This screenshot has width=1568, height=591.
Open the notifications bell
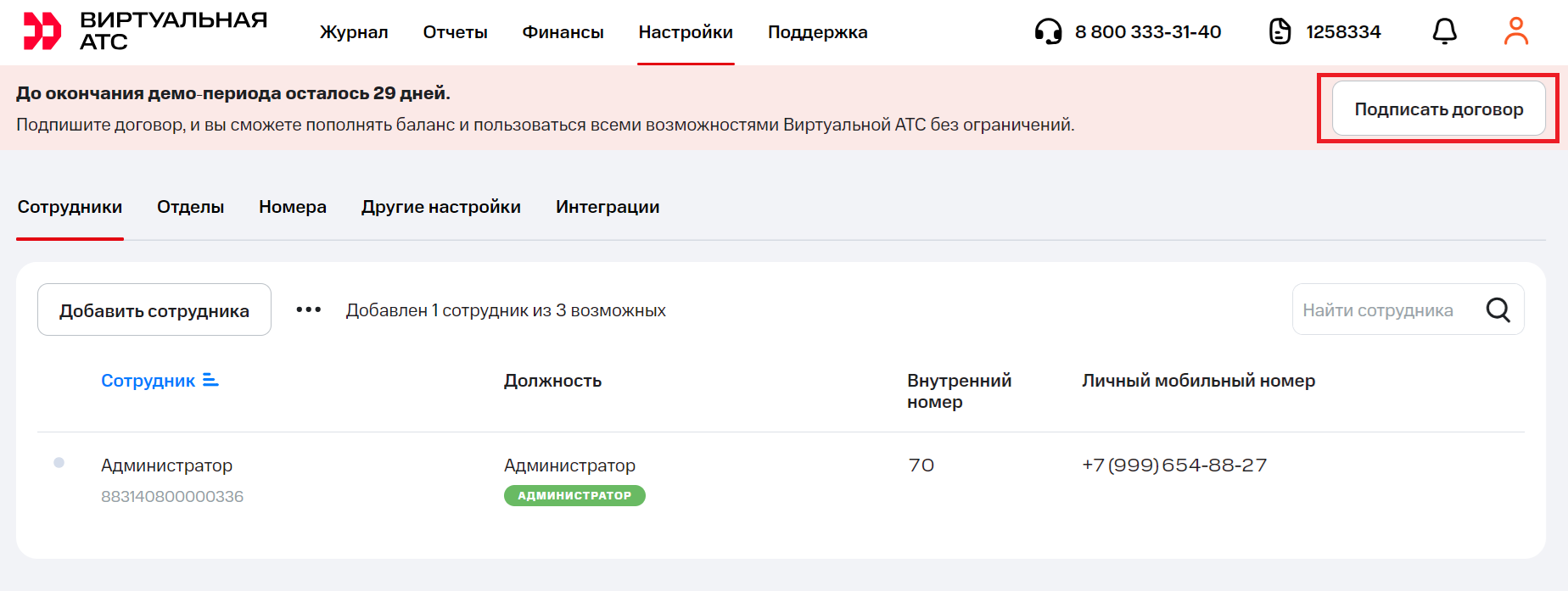coord(1444,32)
